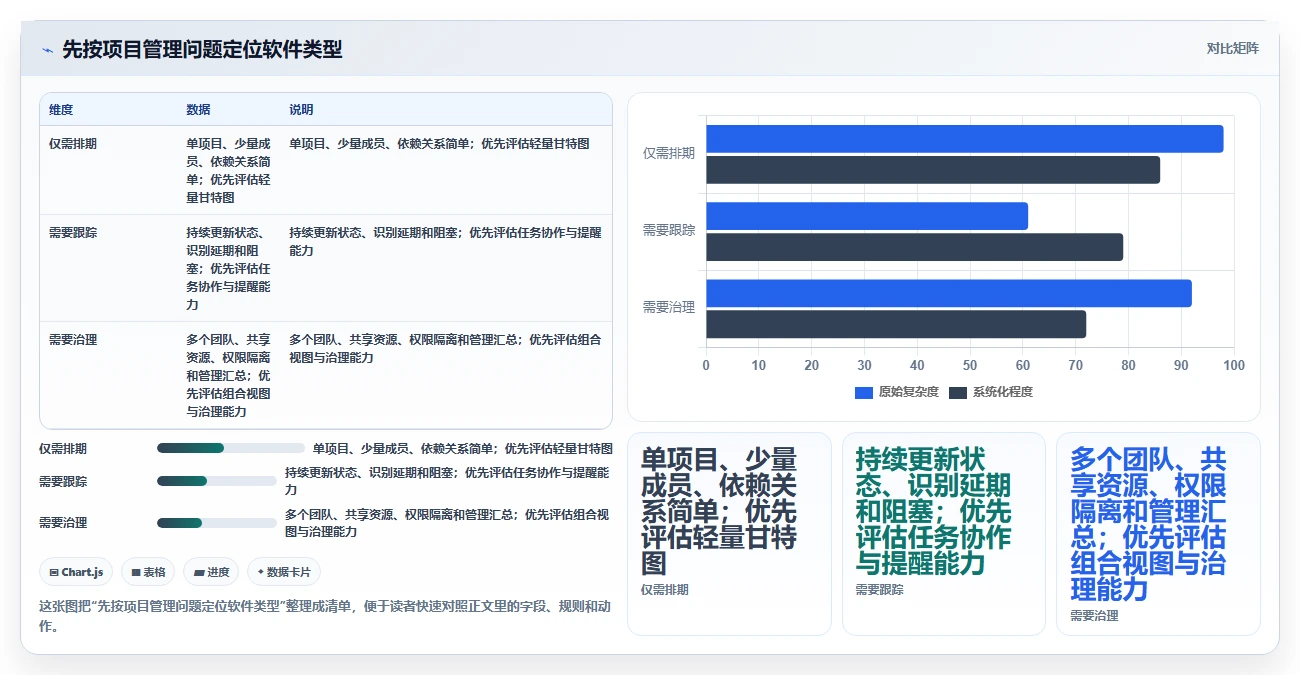Click the 需要跟踪 progress row label
1300x675 pixels.
click(63, 481)
